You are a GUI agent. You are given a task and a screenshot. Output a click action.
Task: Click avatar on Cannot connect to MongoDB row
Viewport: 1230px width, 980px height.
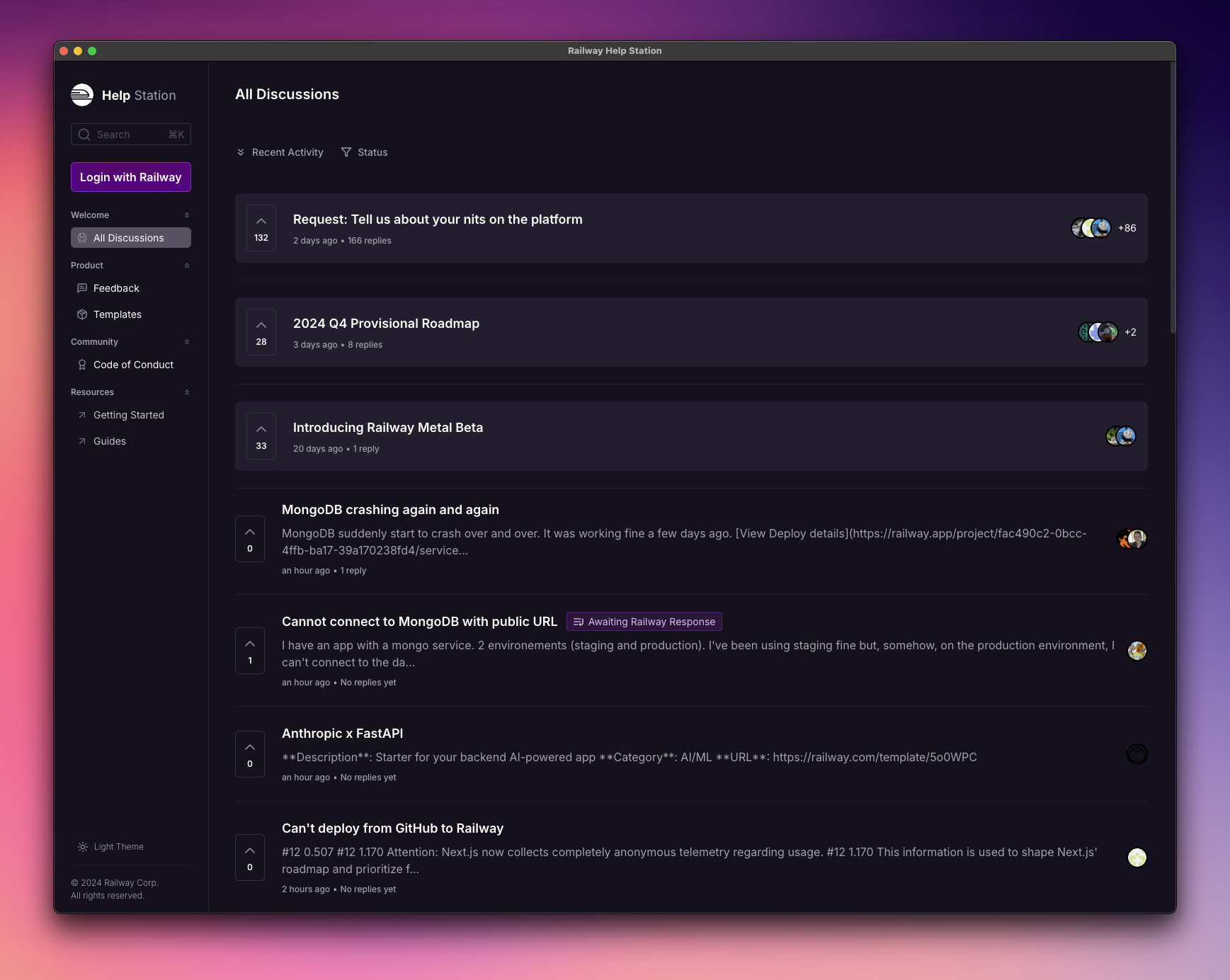[x=1137, y=651]
